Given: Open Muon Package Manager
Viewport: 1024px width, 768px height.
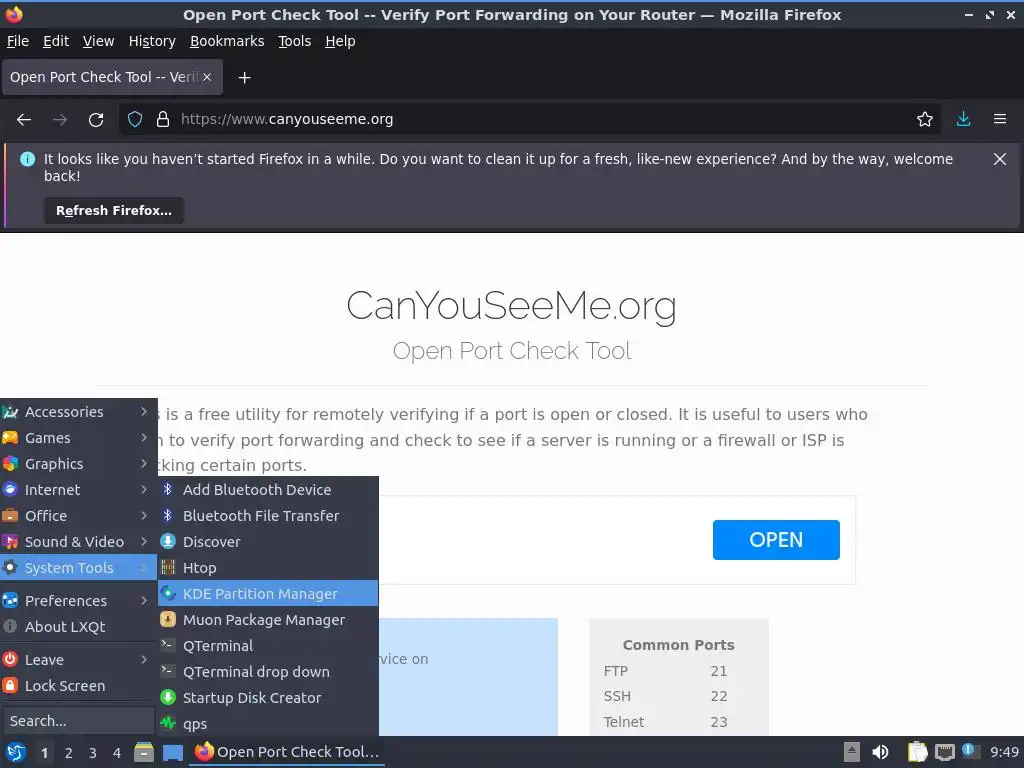Looking at the screenshot, I should (x=268, y=620).
